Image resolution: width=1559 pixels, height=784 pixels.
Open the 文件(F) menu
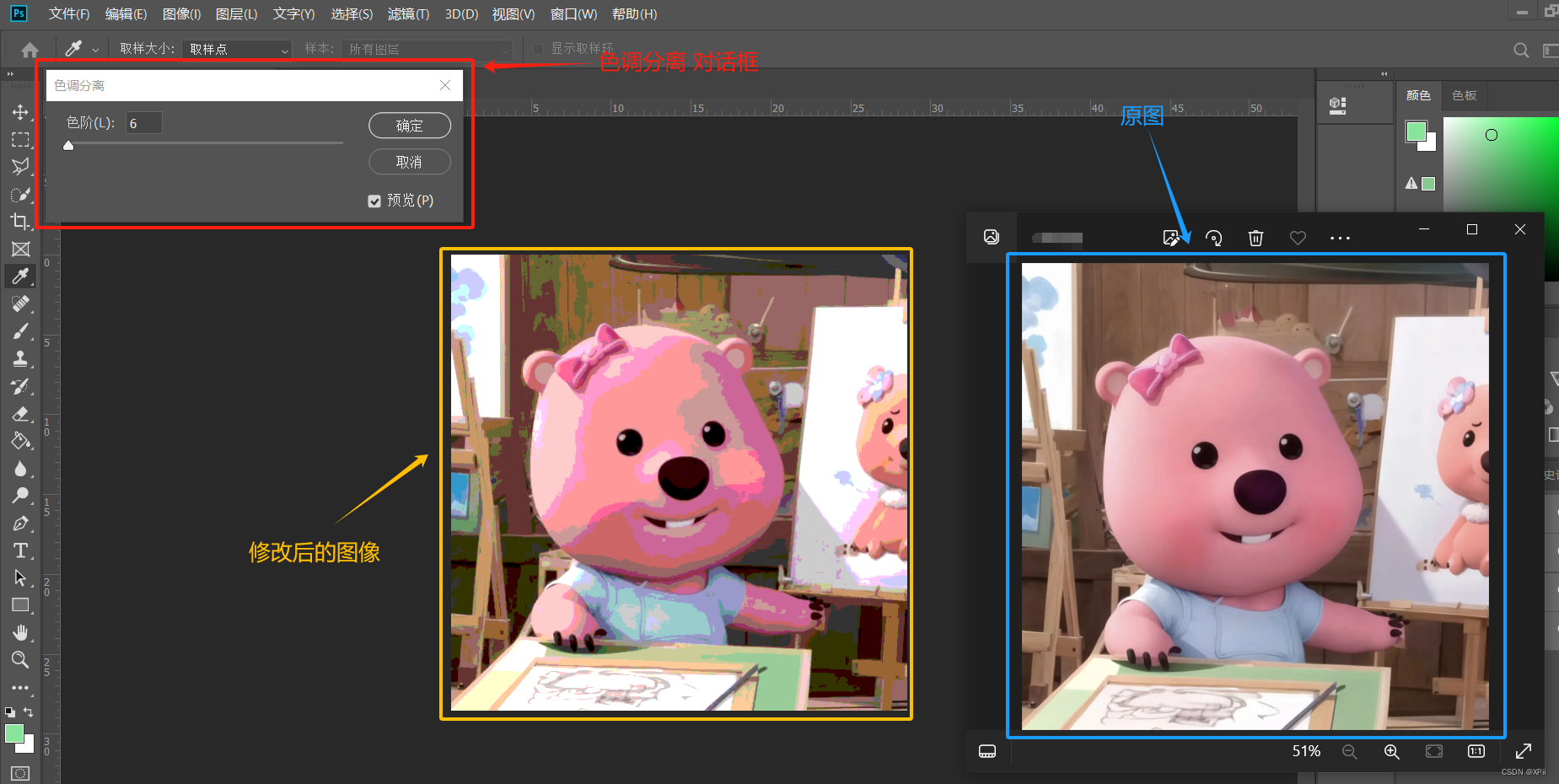click(x=69, y=14)
